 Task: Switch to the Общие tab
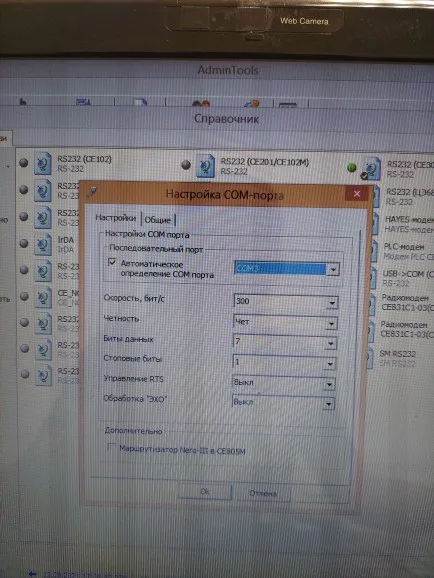[x=157, y=220]
